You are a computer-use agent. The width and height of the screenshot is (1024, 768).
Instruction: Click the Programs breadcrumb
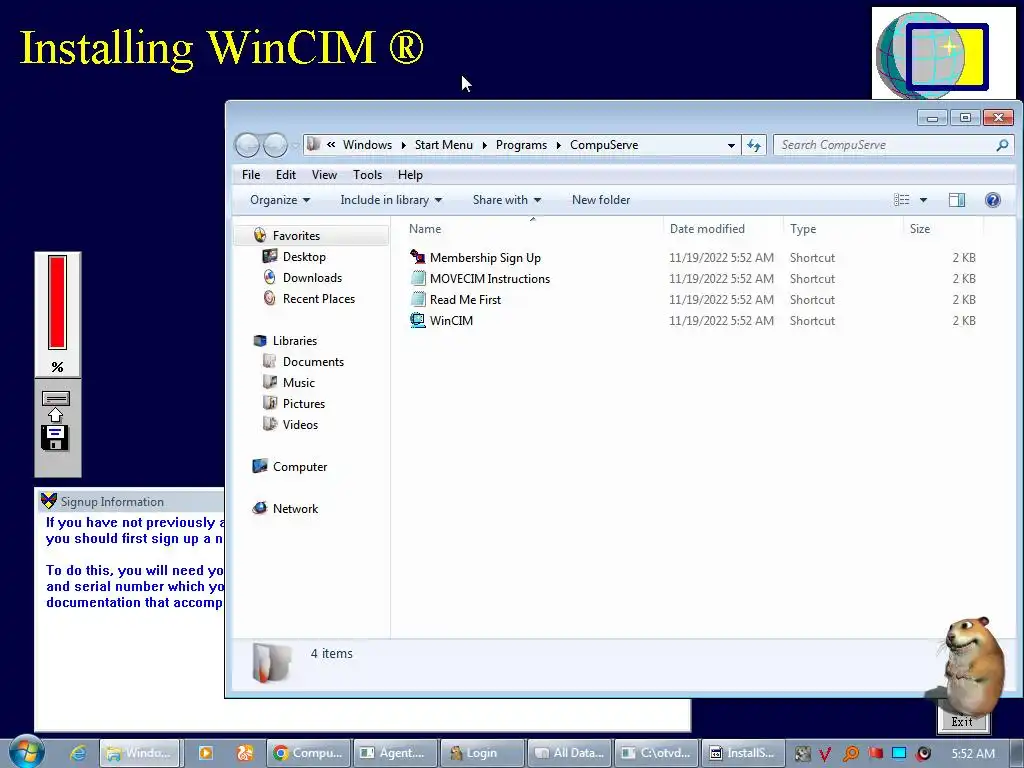pyautogui.click(x=521, y=145)
